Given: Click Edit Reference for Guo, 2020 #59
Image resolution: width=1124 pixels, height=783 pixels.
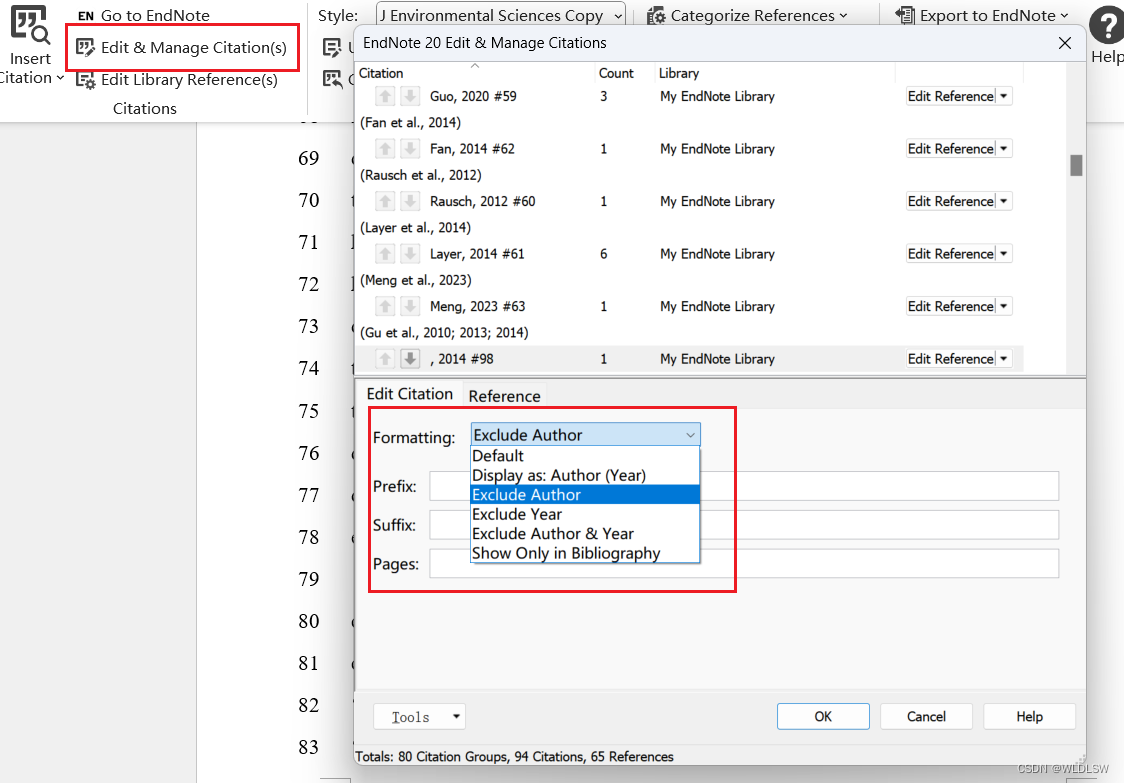Looking at the screenshot, I should (951, 96).
